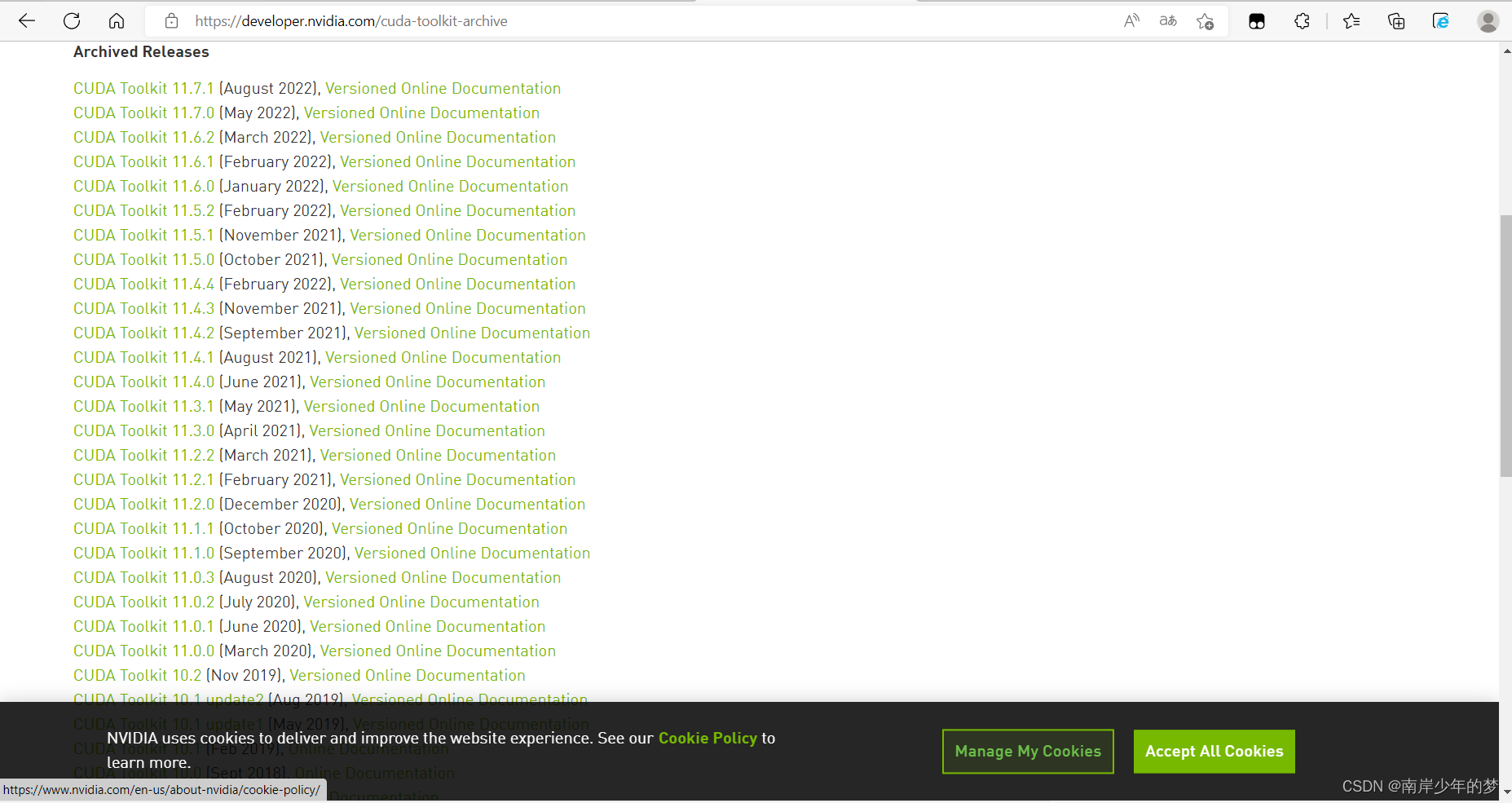Open CUDA Toolkit 11.2.1 link
This screenshot has width=1512, height=803.
pyautogui.click(x=143, y=479)
